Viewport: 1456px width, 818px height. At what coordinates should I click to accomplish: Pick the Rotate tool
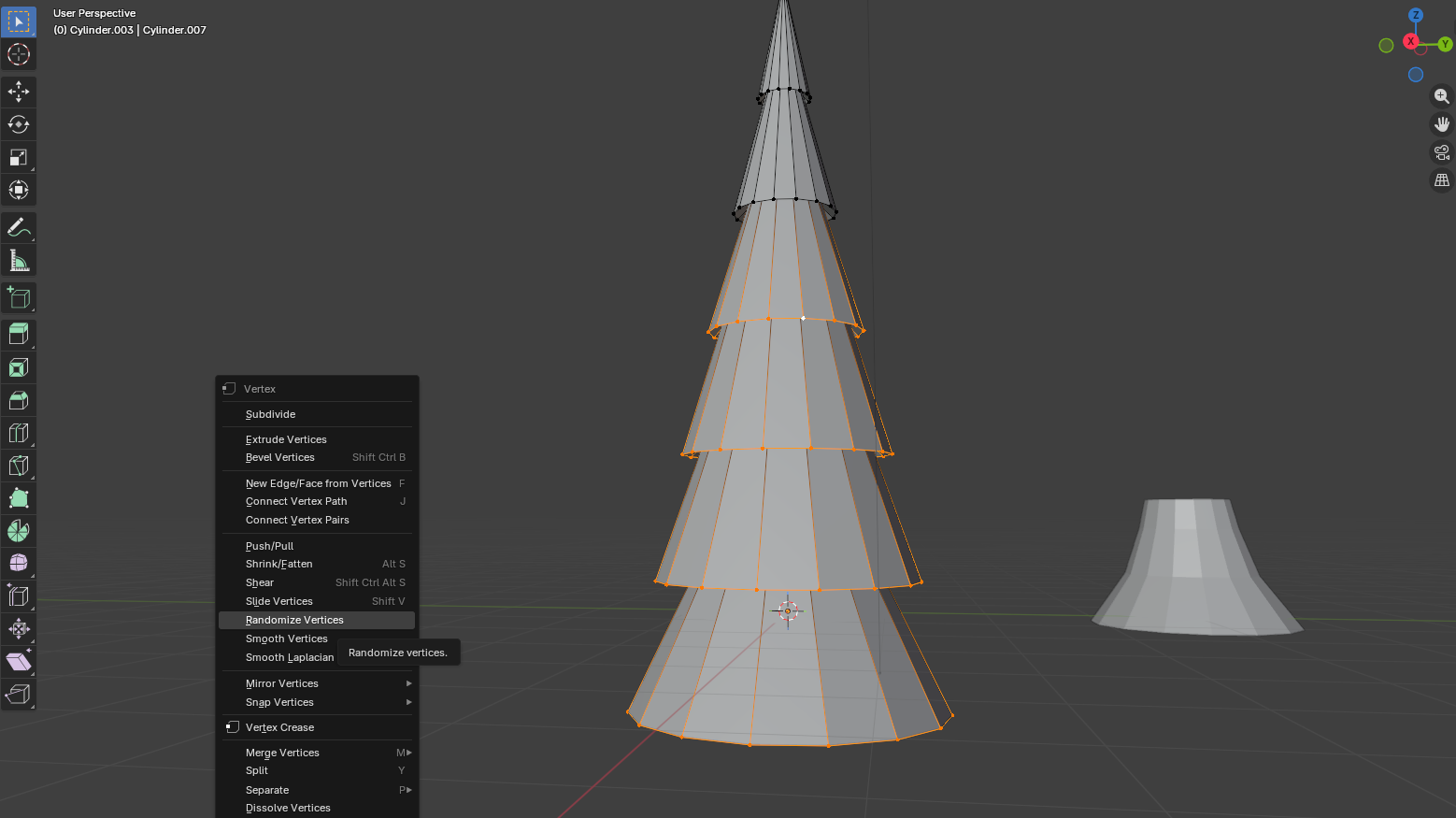tap(19, 124)
